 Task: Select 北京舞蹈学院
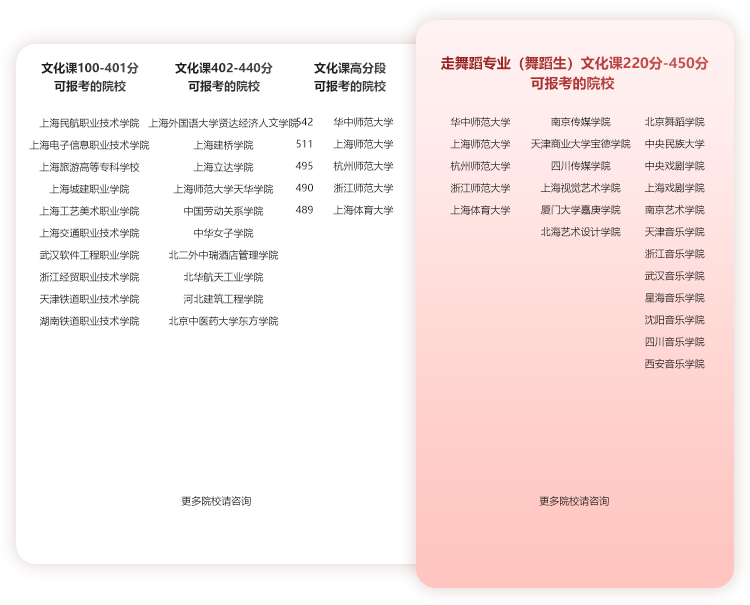tap(674, 122)
